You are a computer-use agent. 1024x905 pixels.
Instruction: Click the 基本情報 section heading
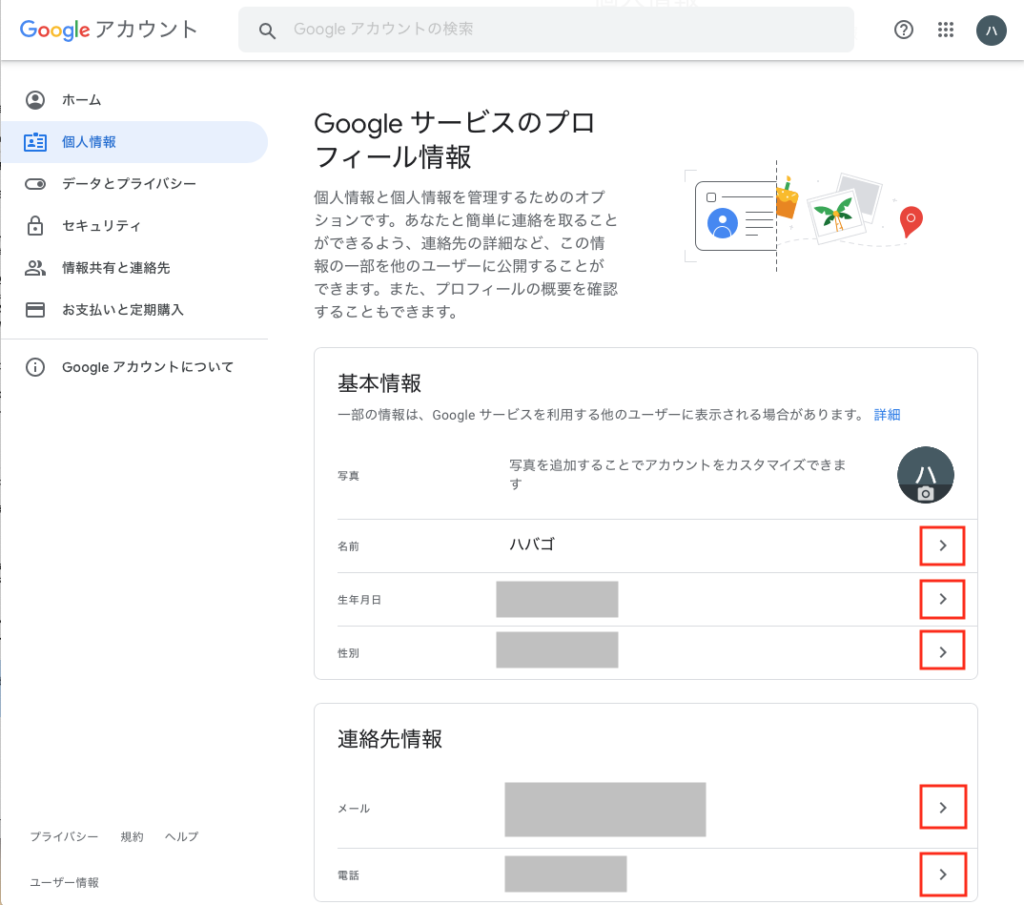click(x=379, y=383)
